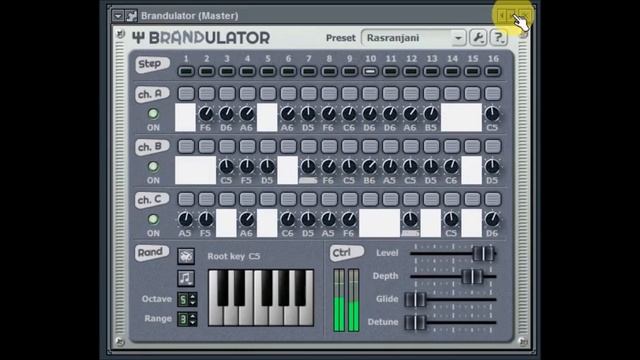This screenshot has width=640, height=360.
Task: Toggle channel C step 3 button
Action: click(227, 199)
